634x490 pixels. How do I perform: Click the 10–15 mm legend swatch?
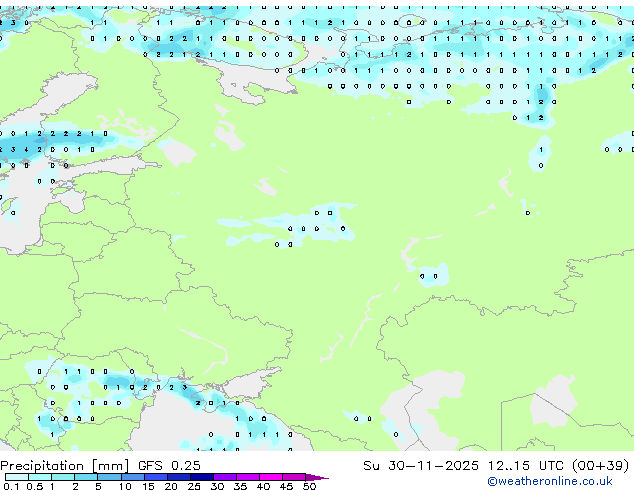click(x=132, y=477)
